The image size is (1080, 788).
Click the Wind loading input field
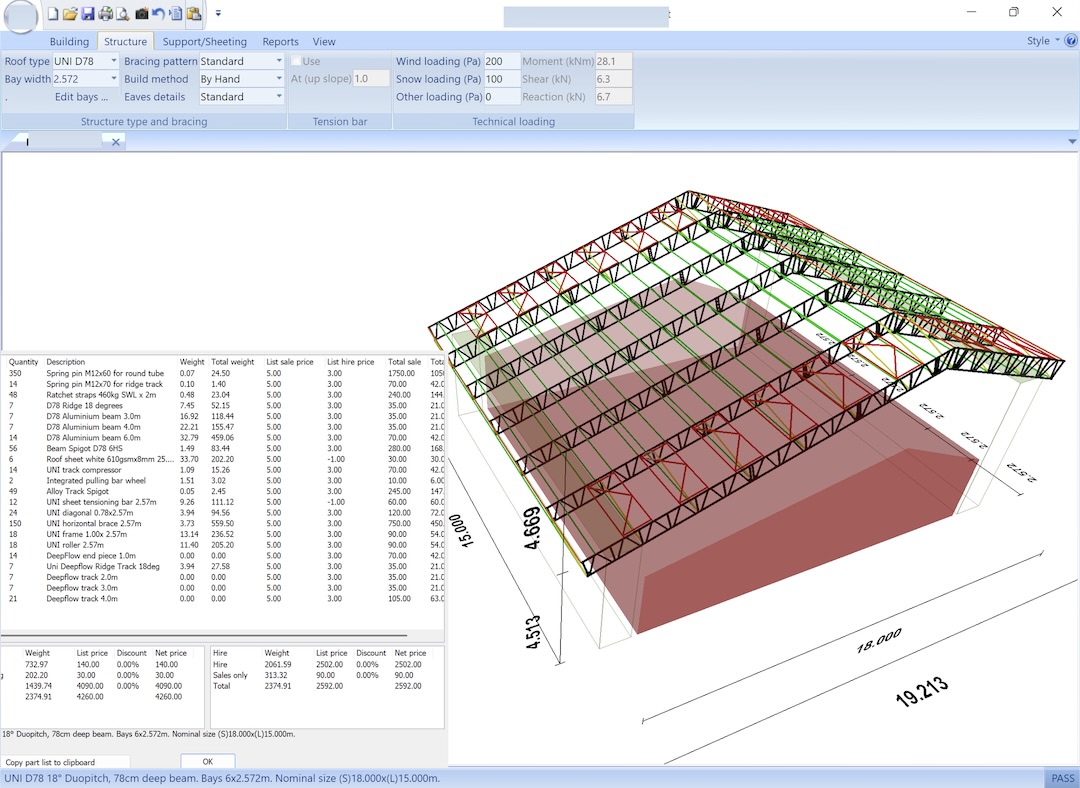click(501, 61)
